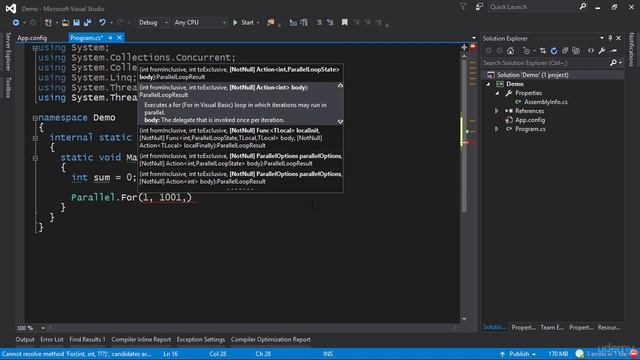
Task: Click the Open File folder icon
Action: 65,23
